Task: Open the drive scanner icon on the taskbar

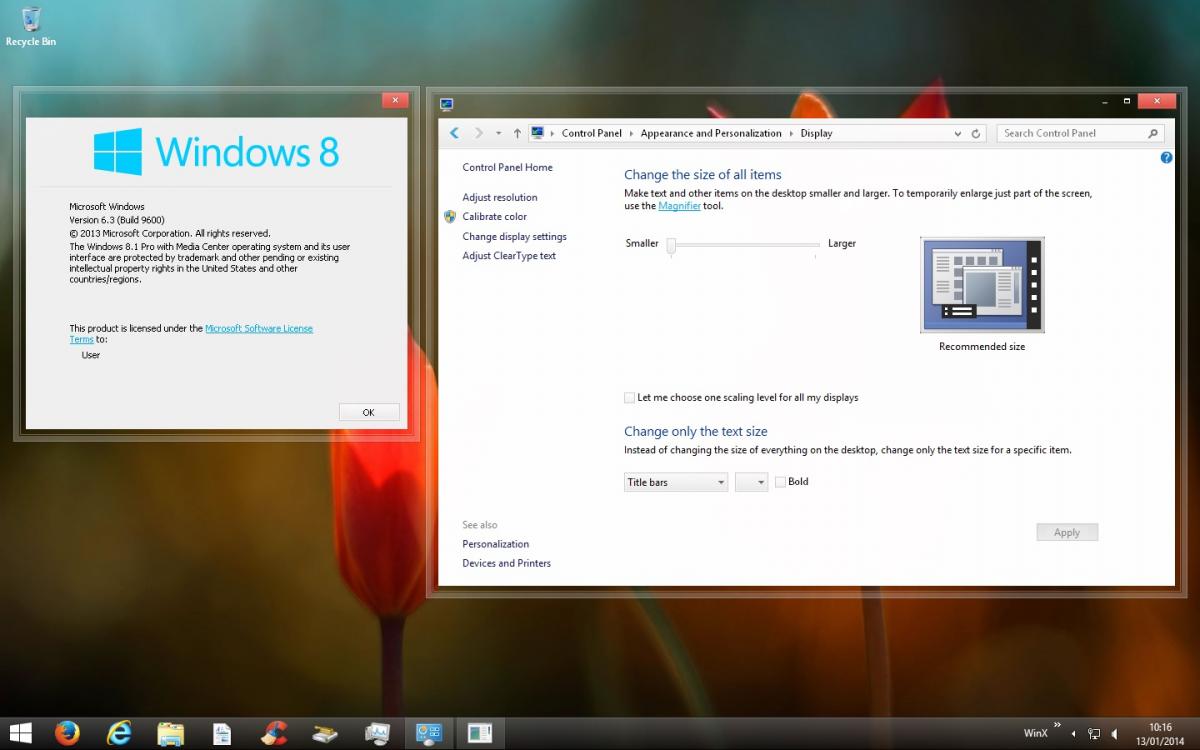Action: [325, 733]
